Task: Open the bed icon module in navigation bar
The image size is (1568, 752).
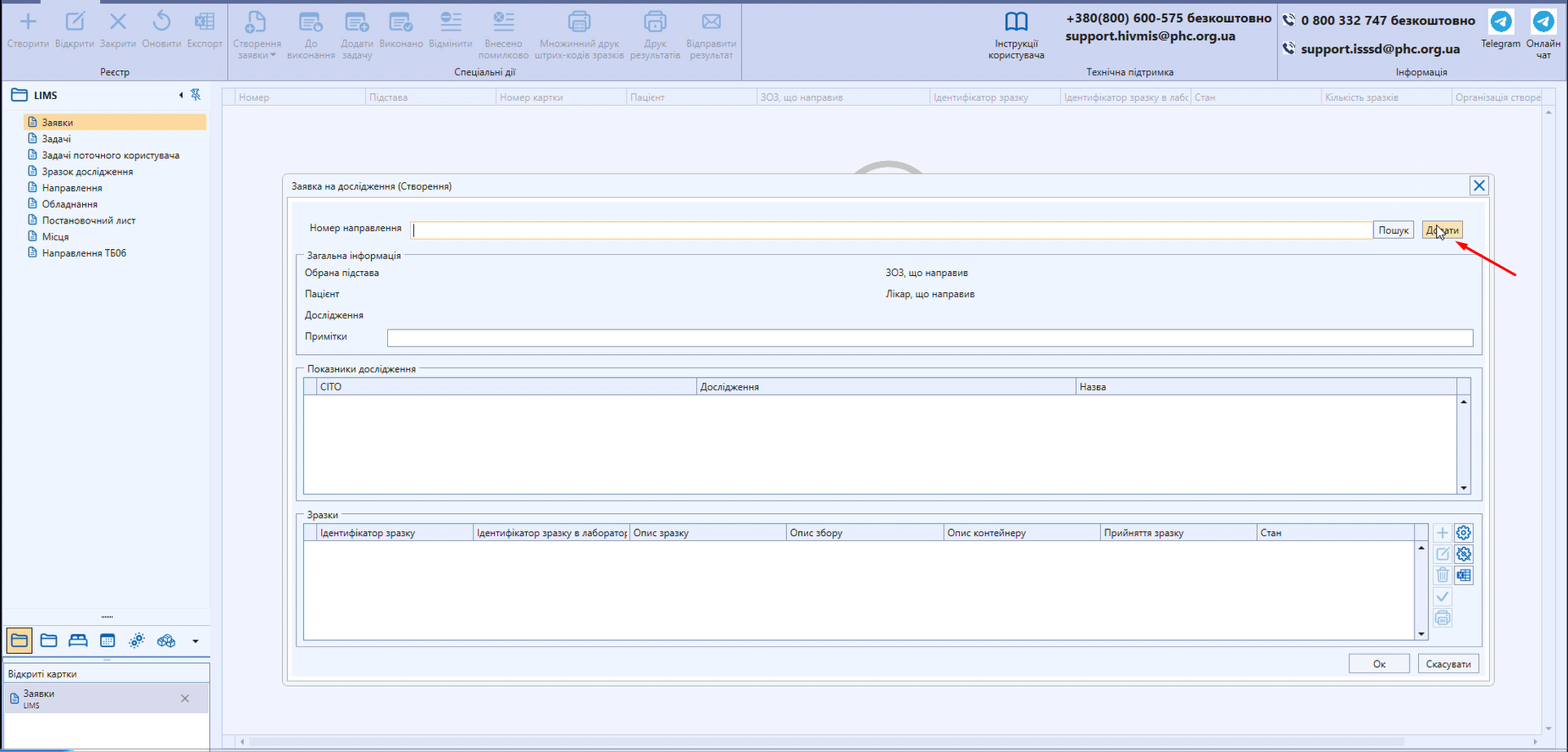Action: point(78,641)
